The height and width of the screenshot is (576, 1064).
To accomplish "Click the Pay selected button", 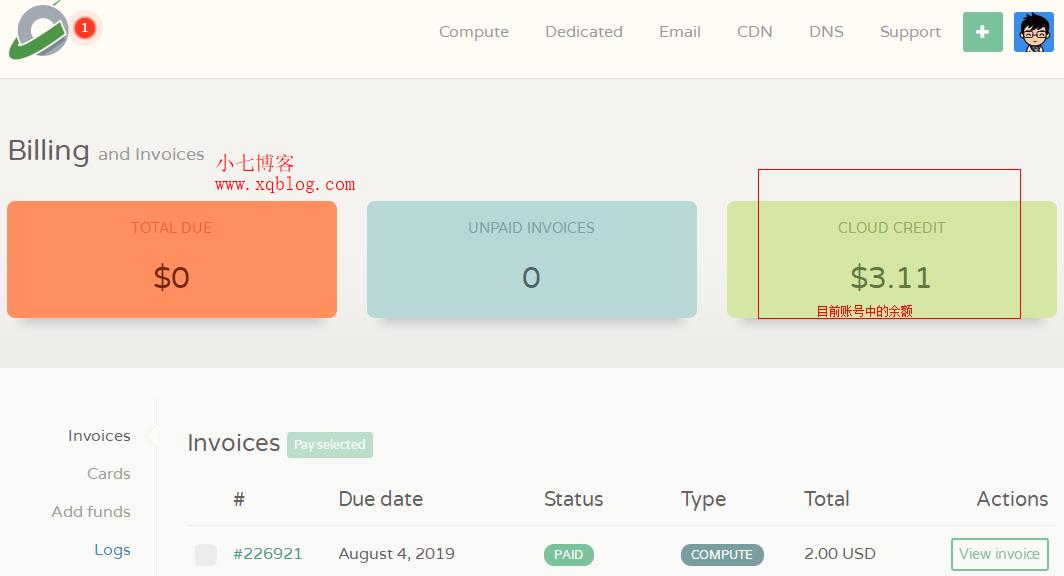I will [330, 444].
